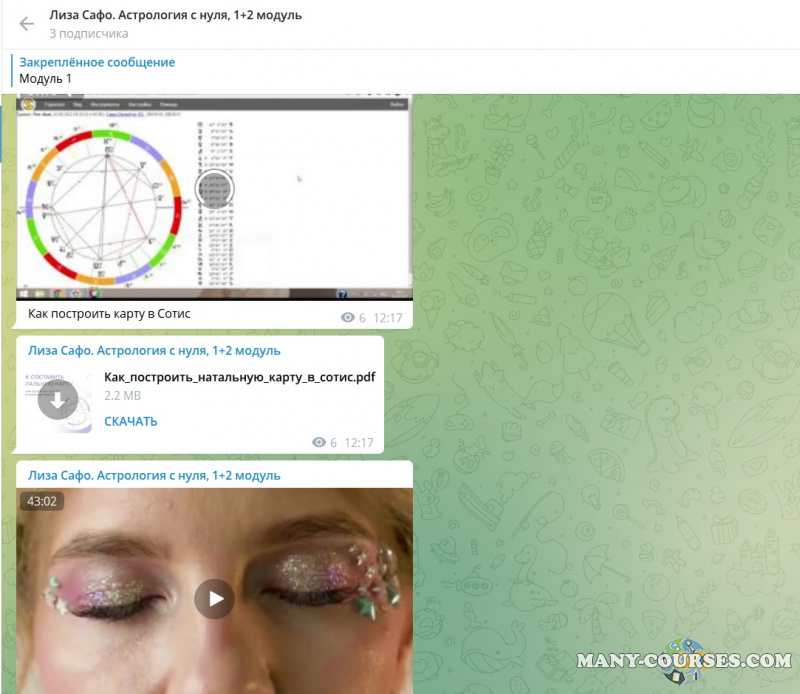
Task: Click the views eye icon on PDF message
Action: 319,443
